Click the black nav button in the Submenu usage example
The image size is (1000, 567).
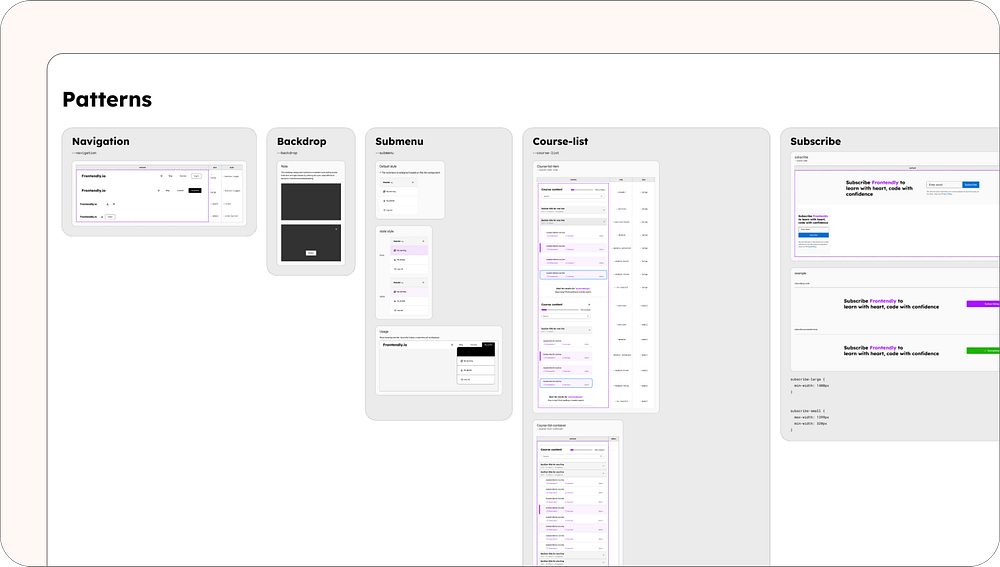click(x=489, y=344)
